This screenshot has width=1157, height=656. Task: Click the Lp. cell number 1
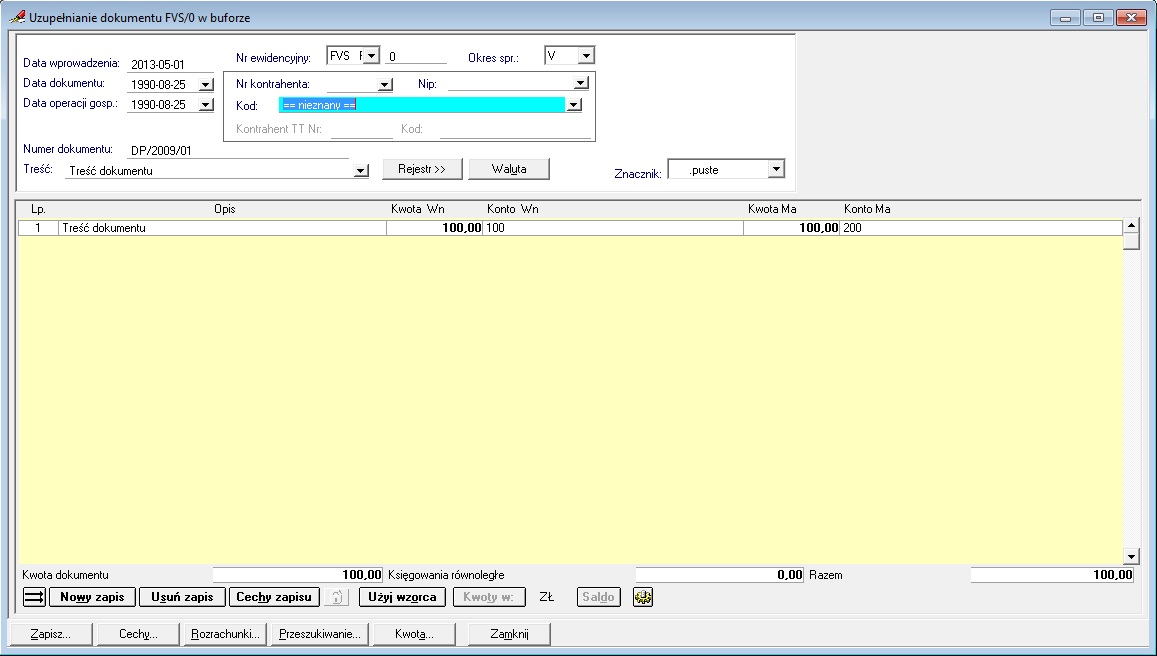[38, 228]
